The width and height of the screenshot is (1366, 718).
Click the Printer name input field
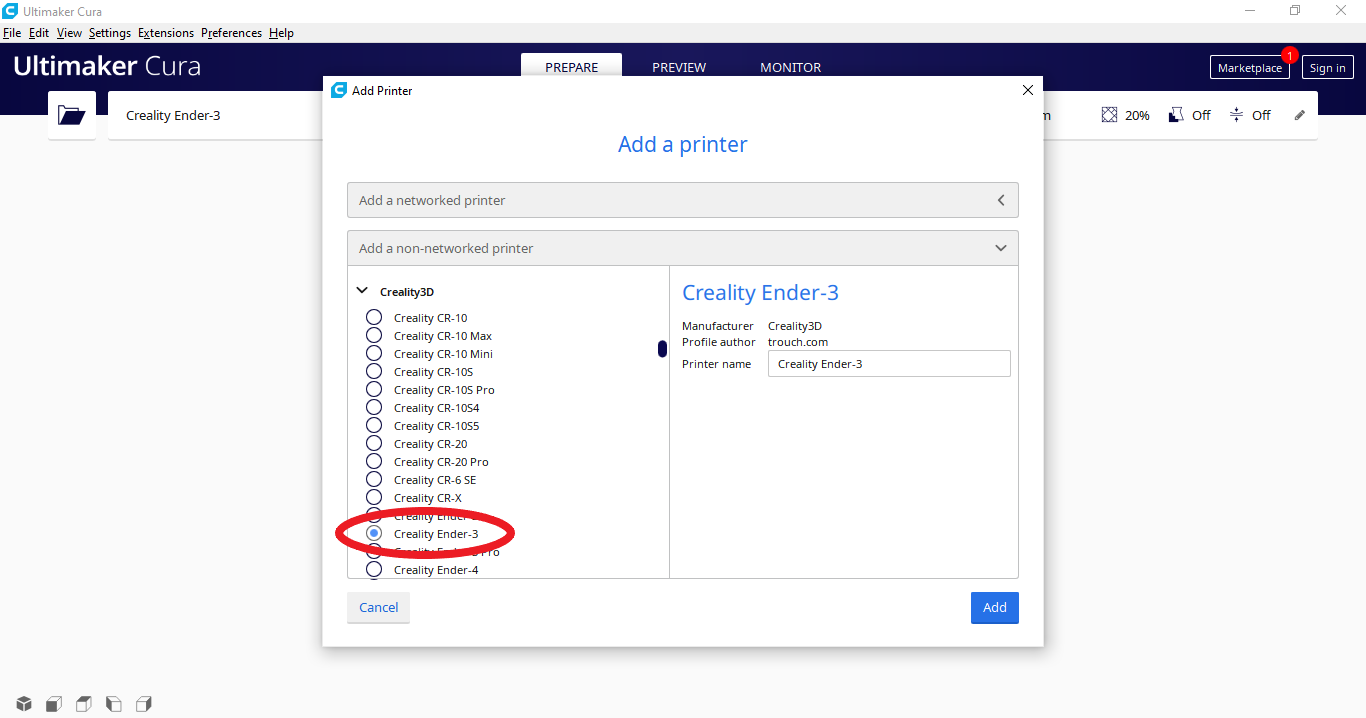coord(889,364)
